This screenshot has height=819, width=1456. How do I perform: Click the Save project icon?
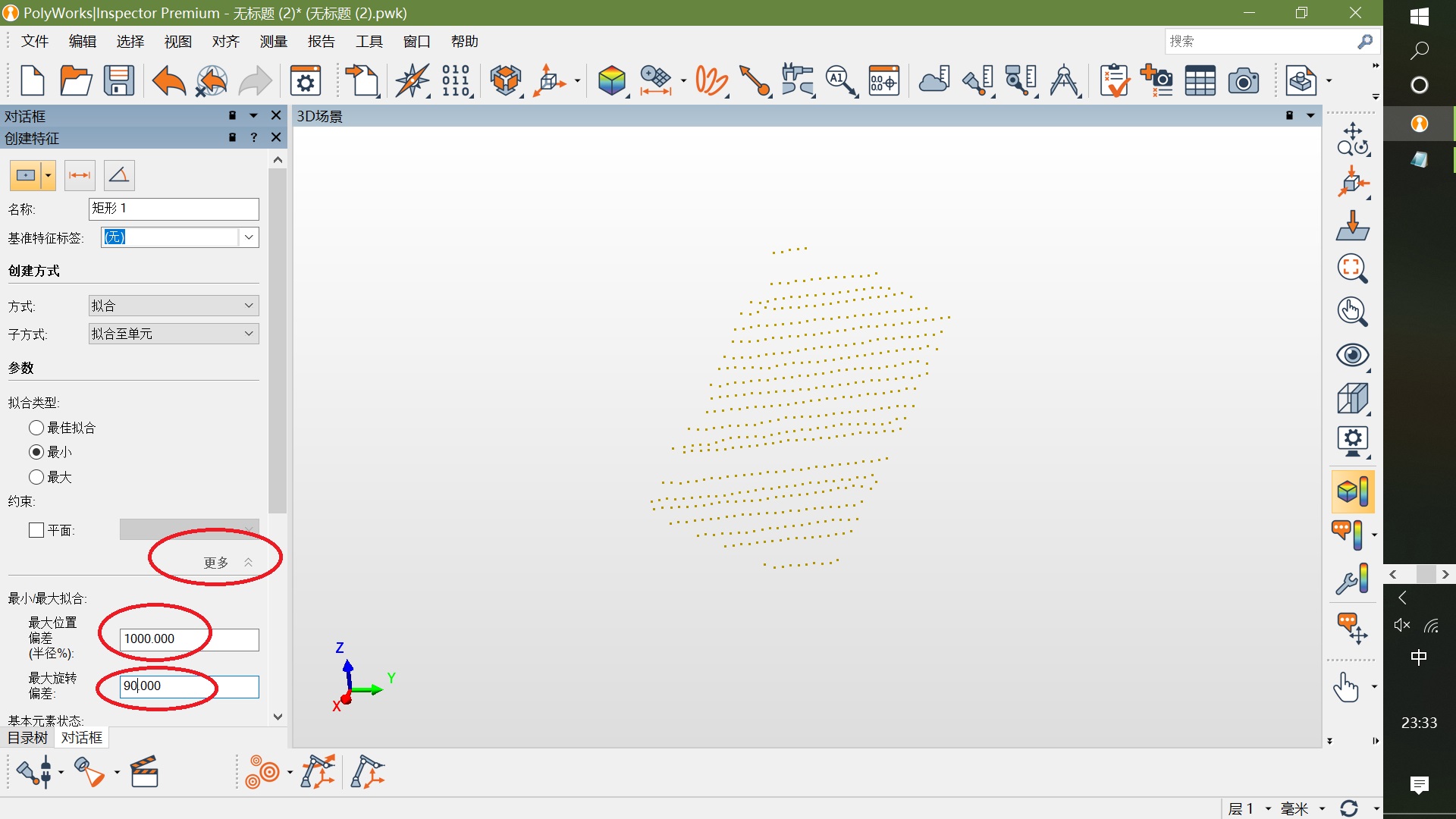coord(119,80)
